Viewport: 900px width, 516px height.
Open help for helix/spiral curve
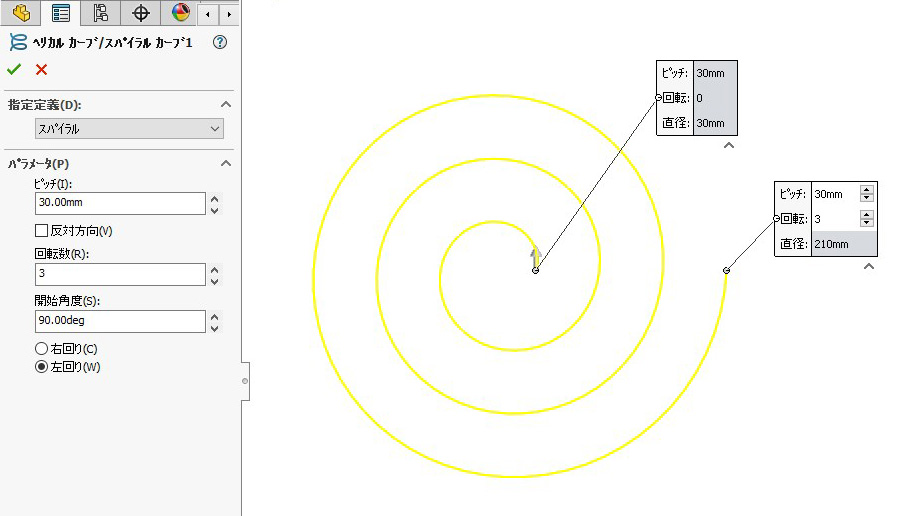click(x=220, y=42)
